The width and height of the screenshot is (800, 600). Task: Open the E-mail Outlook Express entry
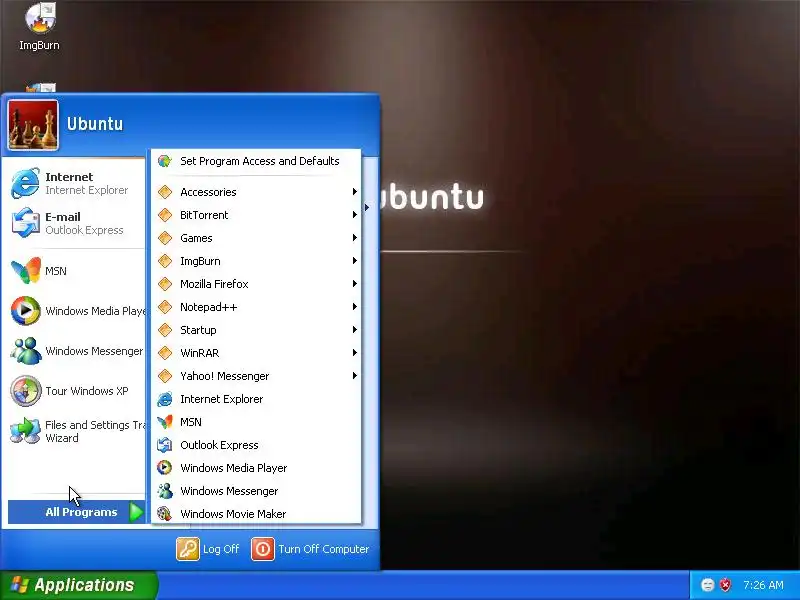(75, 223)
